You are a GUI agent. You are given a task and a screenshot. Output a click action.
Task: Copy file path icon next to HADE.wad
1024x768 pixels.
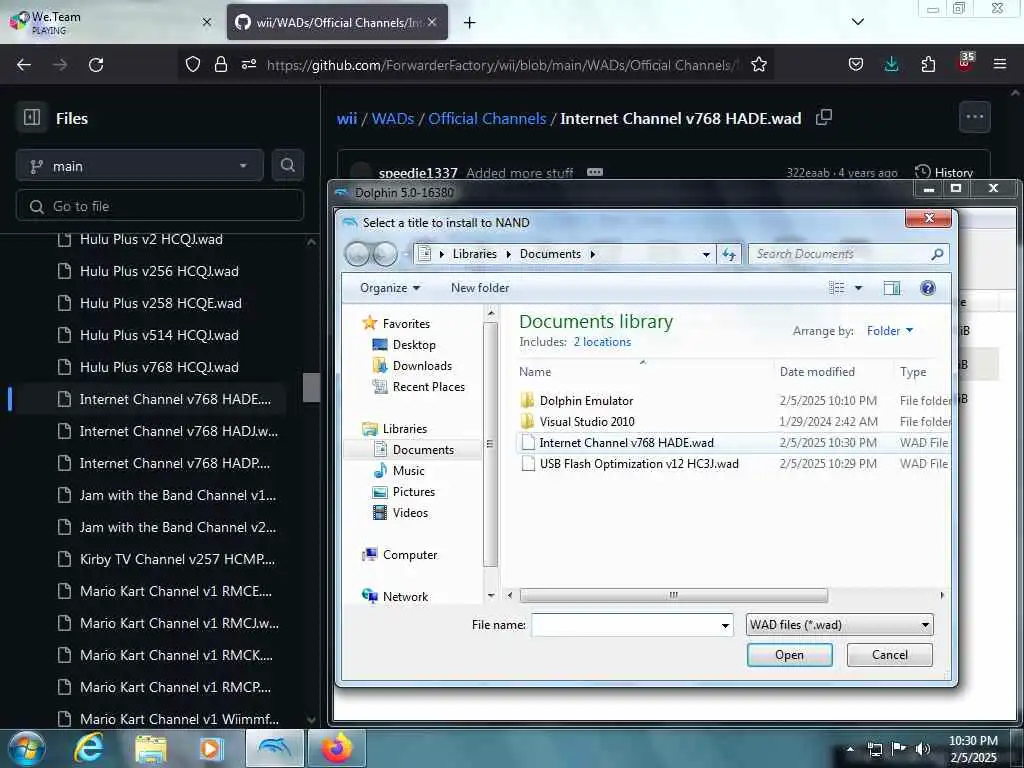pyautogui.click(x=824, y=118)
